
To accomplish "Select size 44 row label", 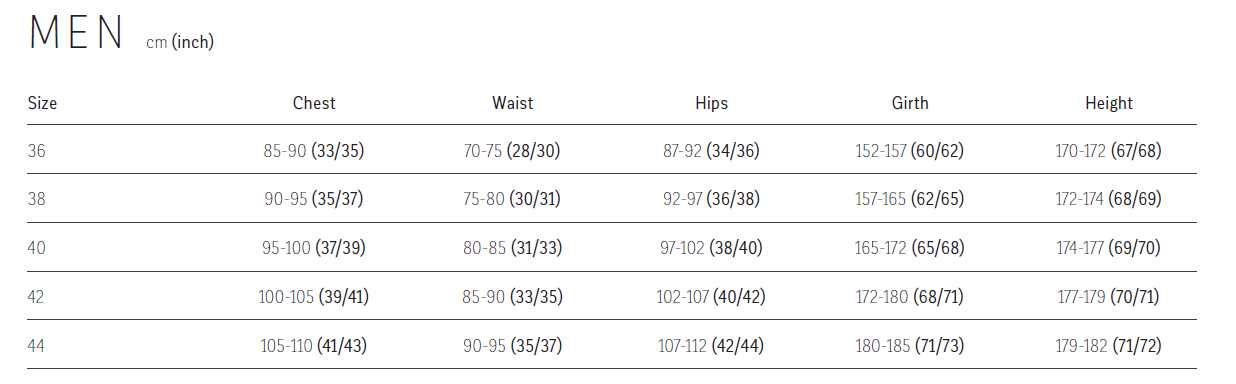I will [37, 346].
